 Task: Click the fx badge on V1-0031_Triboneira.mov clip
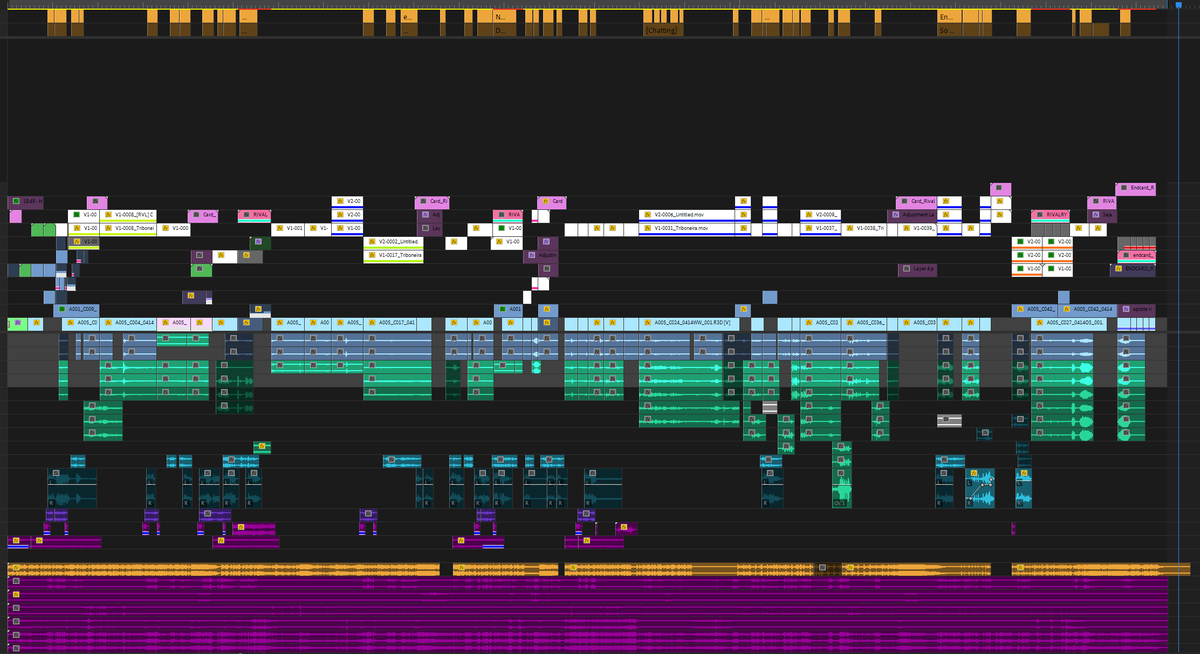pyautogui.click(x=646, y=229)
